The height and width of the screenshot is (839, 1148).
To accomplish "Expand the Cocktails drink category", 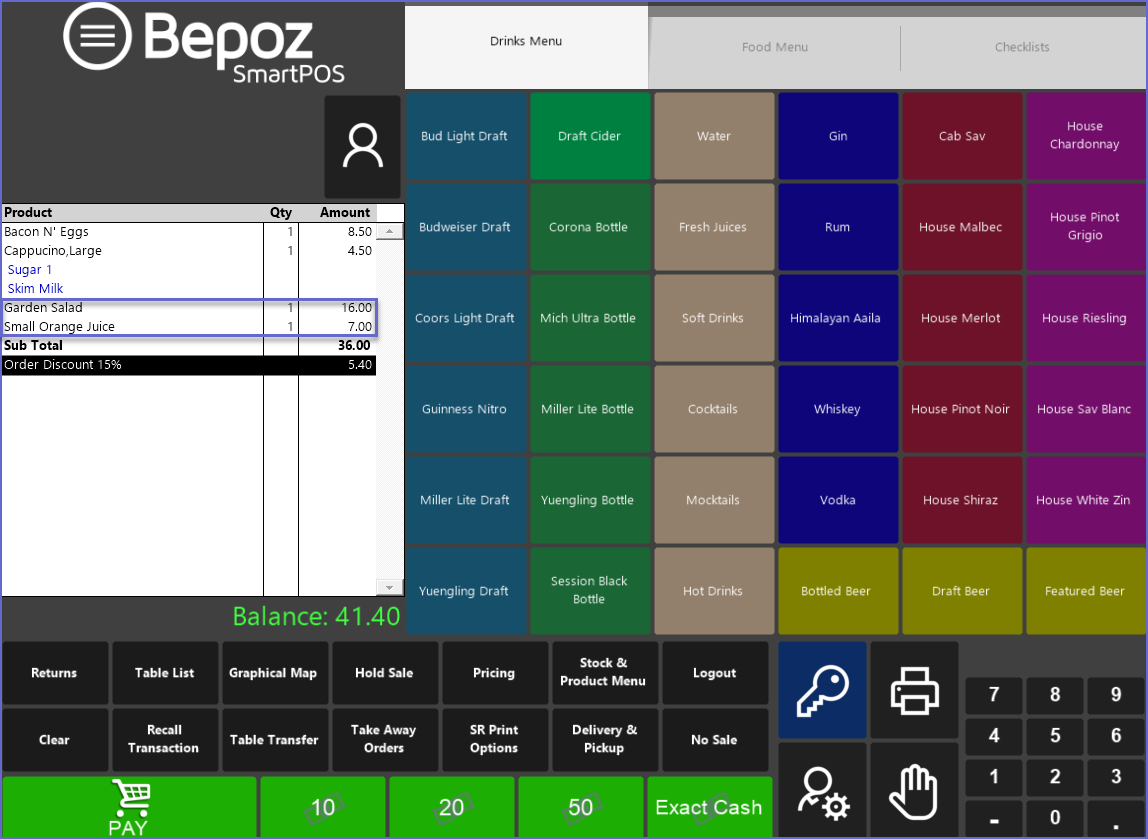I will coord(713,409).
